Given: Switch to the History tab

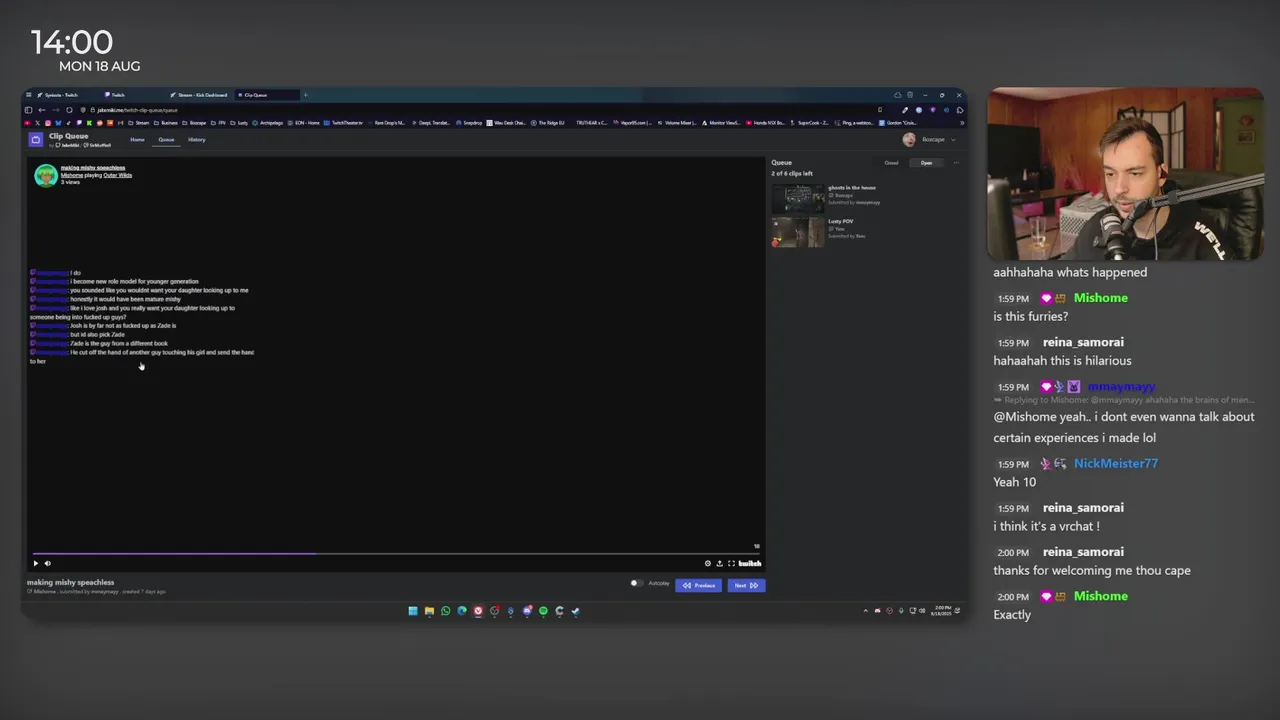Looking at the screenshot, I should point(197,139).
